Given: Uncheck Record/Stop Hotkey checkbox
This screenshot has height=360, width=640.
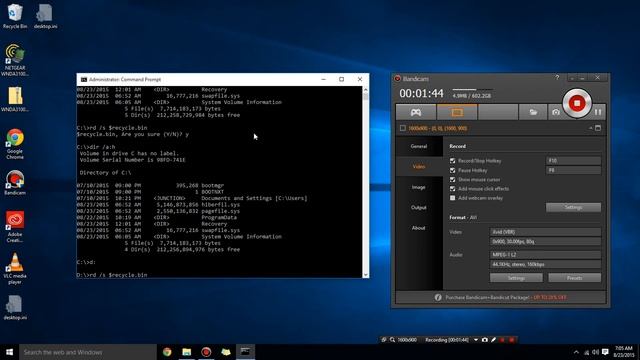Looking at the screenshot, I should pos(452,161).
